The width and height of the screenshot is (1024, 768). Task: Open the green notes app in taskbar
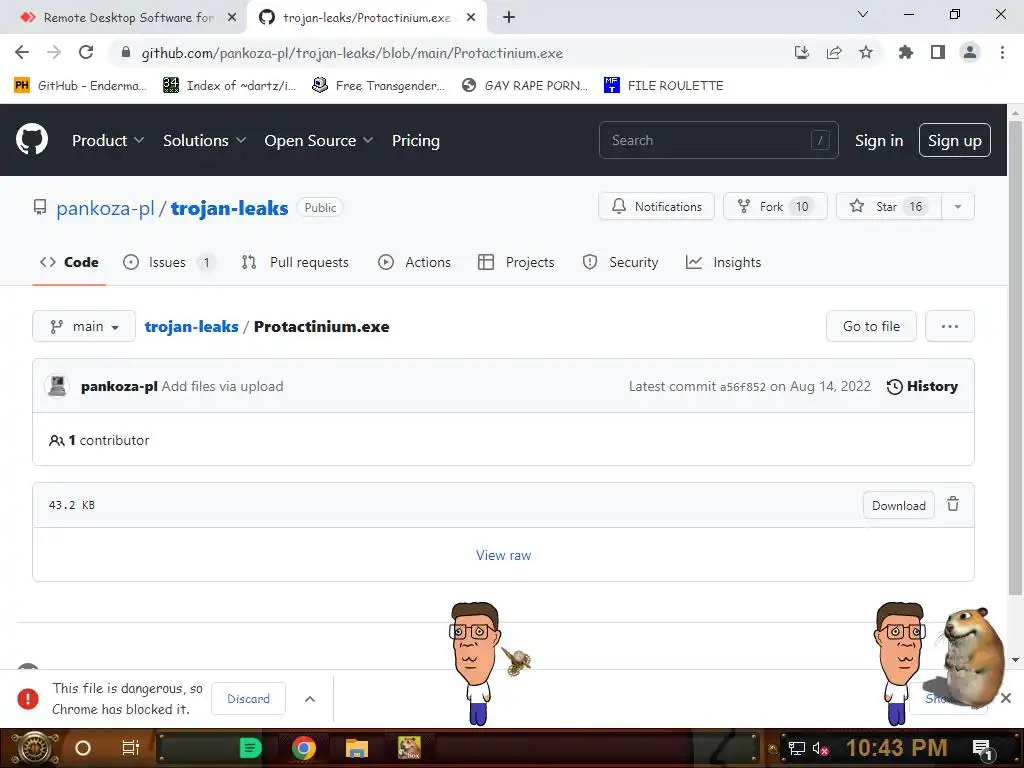(250, 748)
